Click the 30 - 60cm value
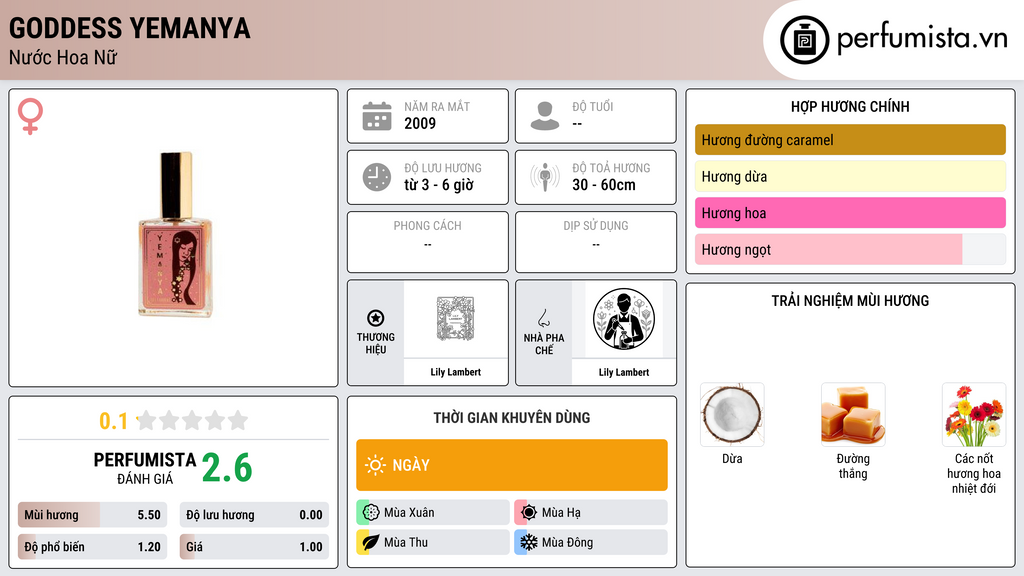1024x576 pixels. pyautogui.click(x=604, y=185)
